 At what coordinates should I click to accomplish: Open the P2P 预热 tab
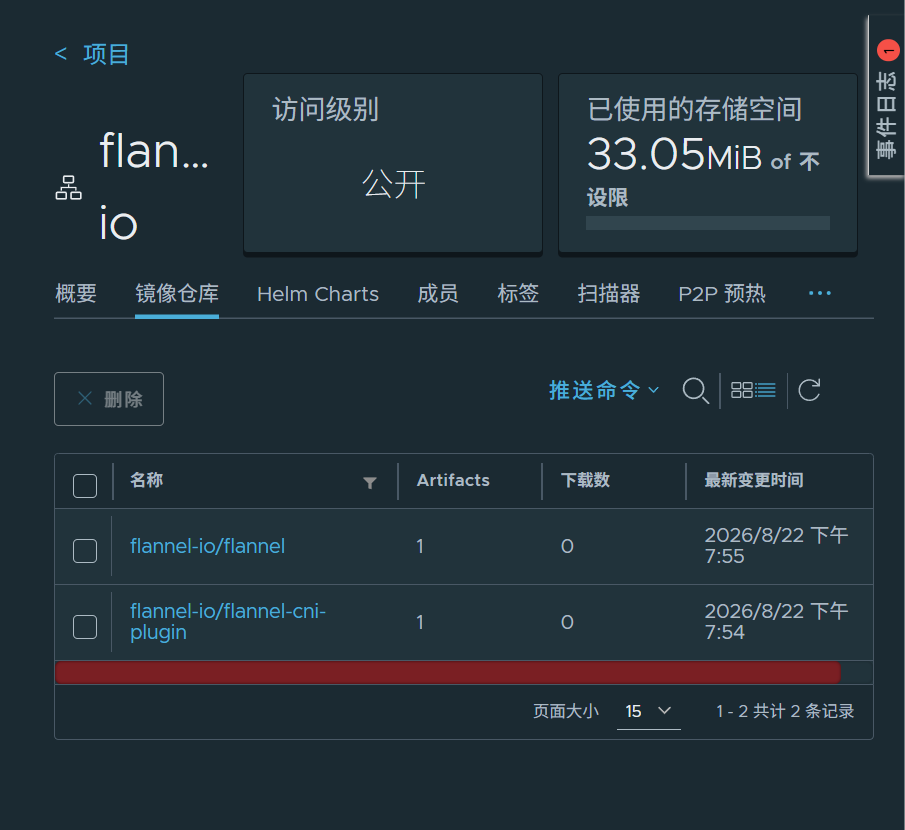[x=721, y=294]
